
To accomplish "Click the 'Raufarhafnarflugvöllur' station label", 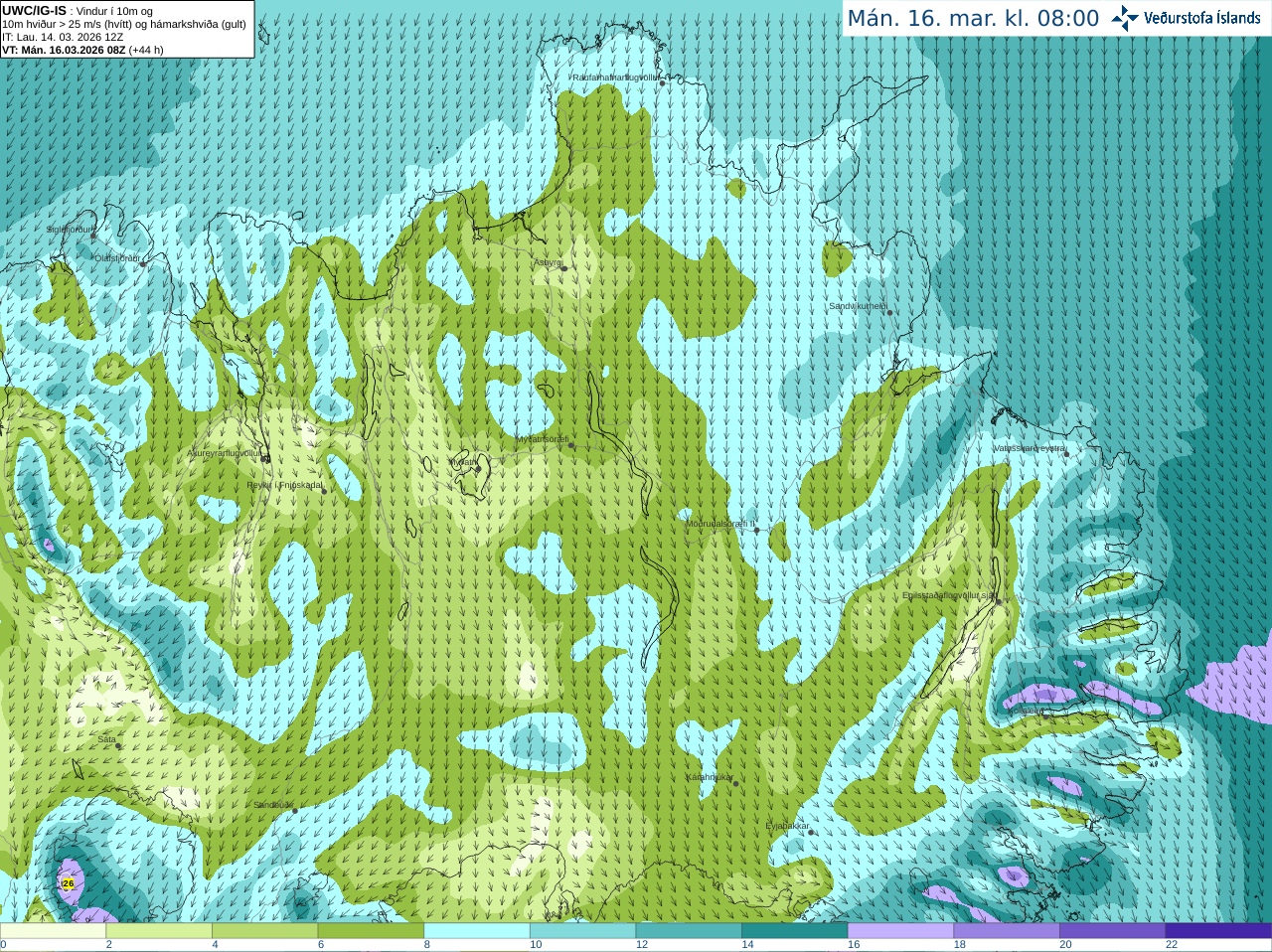I will (615, 77).
